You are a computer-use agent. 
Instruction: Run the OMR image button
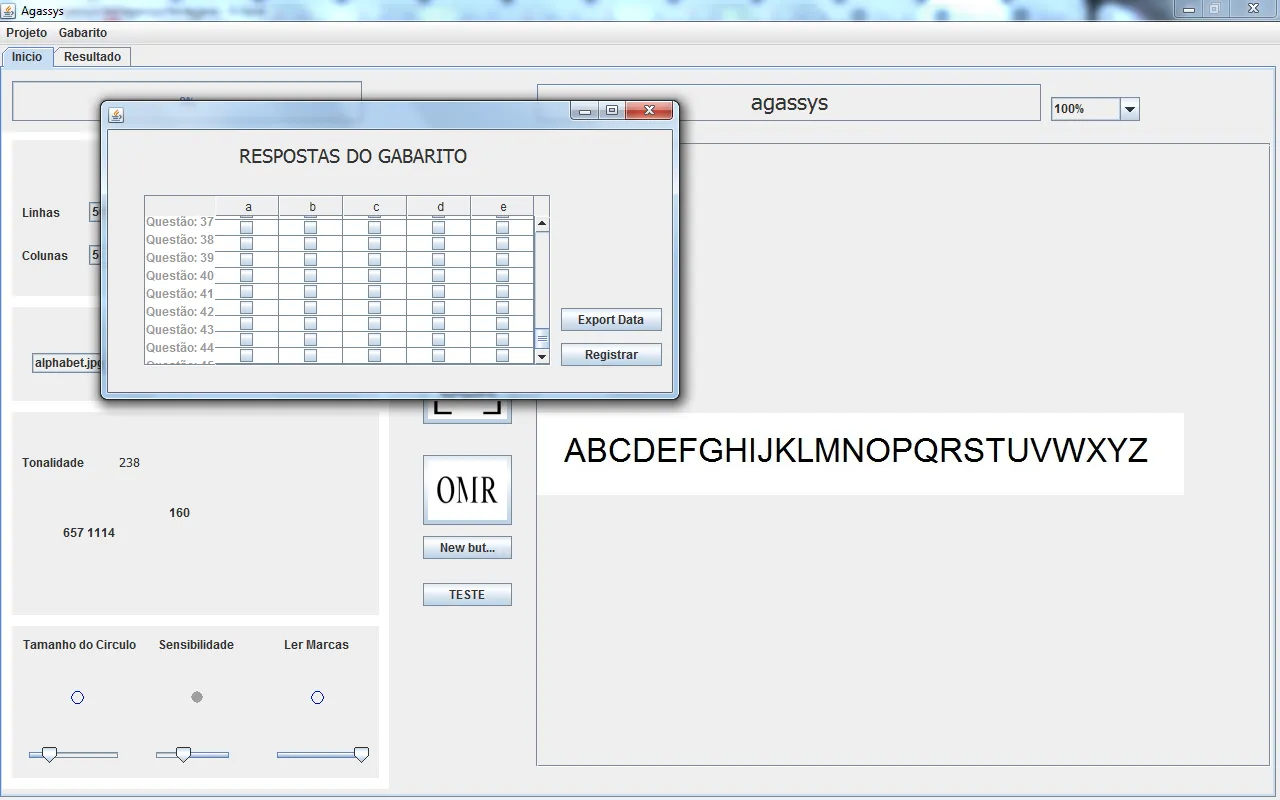467,490
